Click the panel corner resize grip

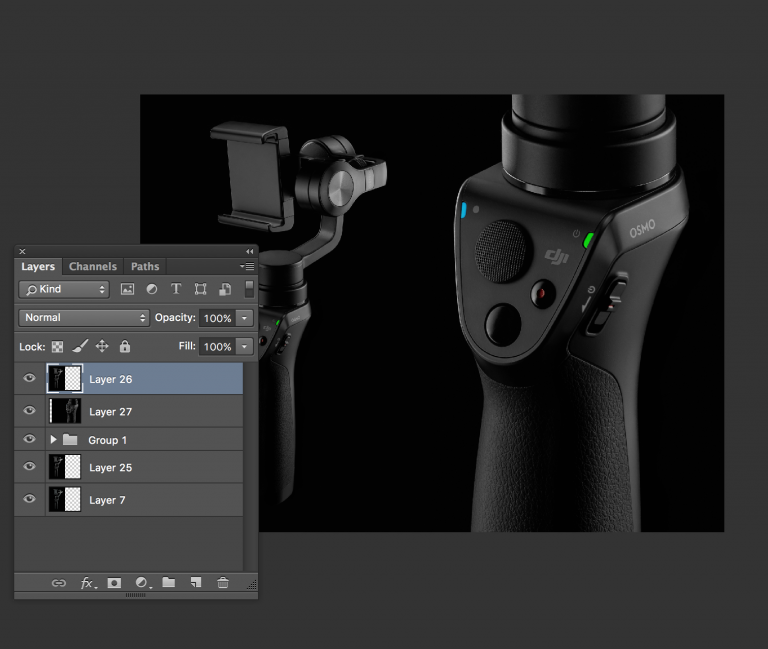pos(252,584)
